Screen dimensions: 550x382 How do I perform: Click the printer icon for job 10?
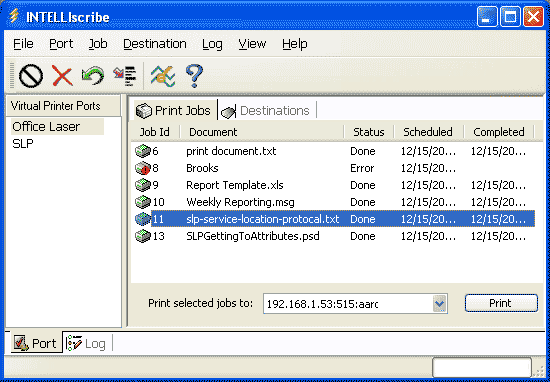pyautogui.click(x=143, y=202)
